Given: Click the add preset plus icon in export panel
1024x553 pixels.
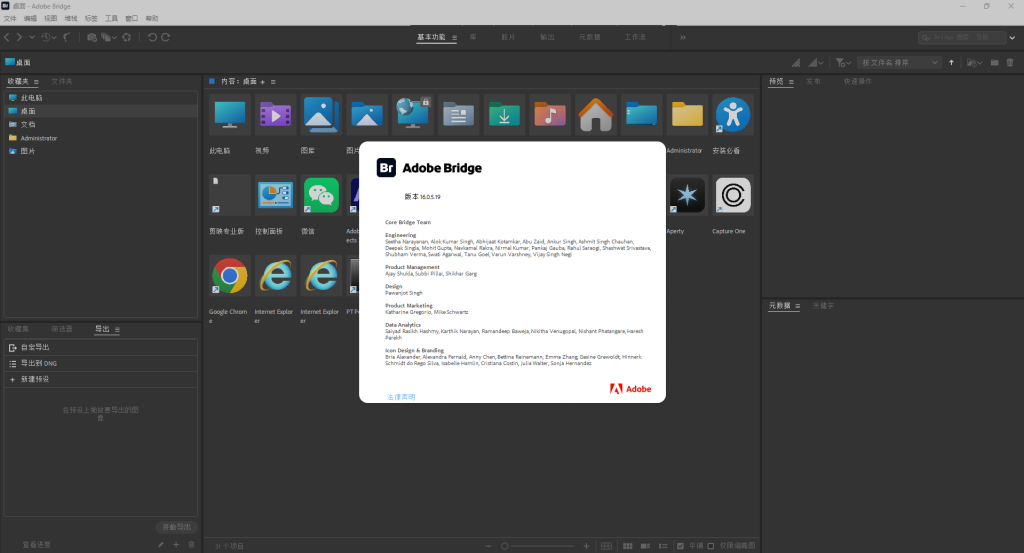Looking at the screenshot, I should [x=176, y=545].
